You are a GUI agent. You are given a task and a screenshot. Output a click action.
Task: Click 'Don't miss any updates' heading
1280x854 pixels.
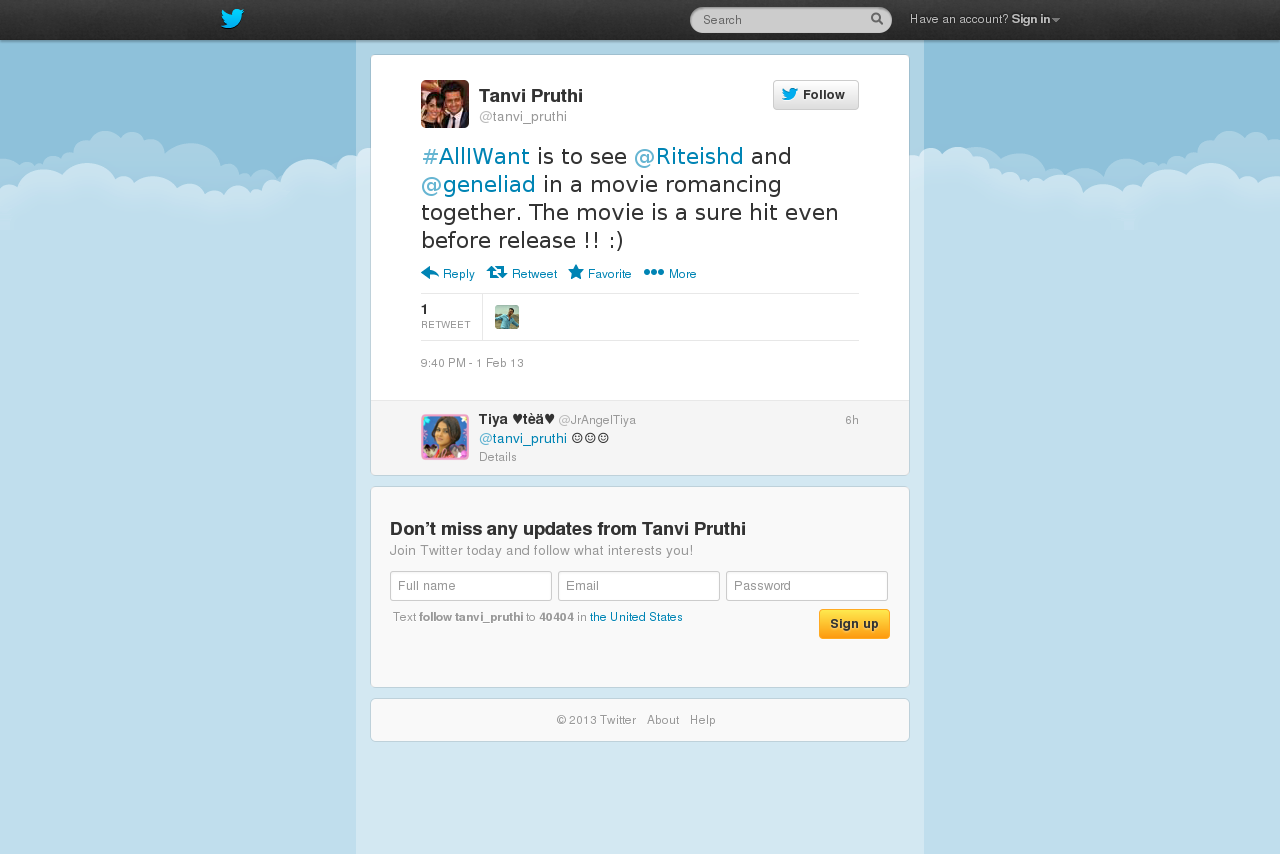point(568,529)
